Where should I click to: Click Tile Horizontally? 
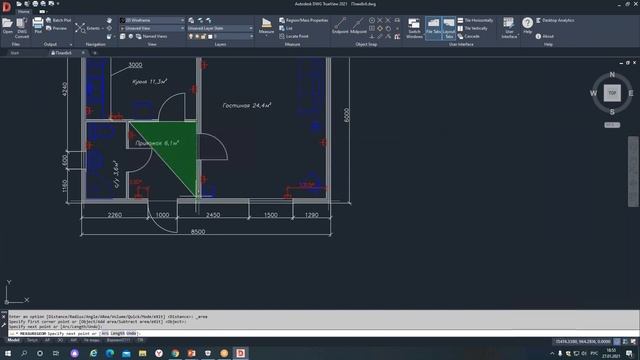click(x=475, y=20)
